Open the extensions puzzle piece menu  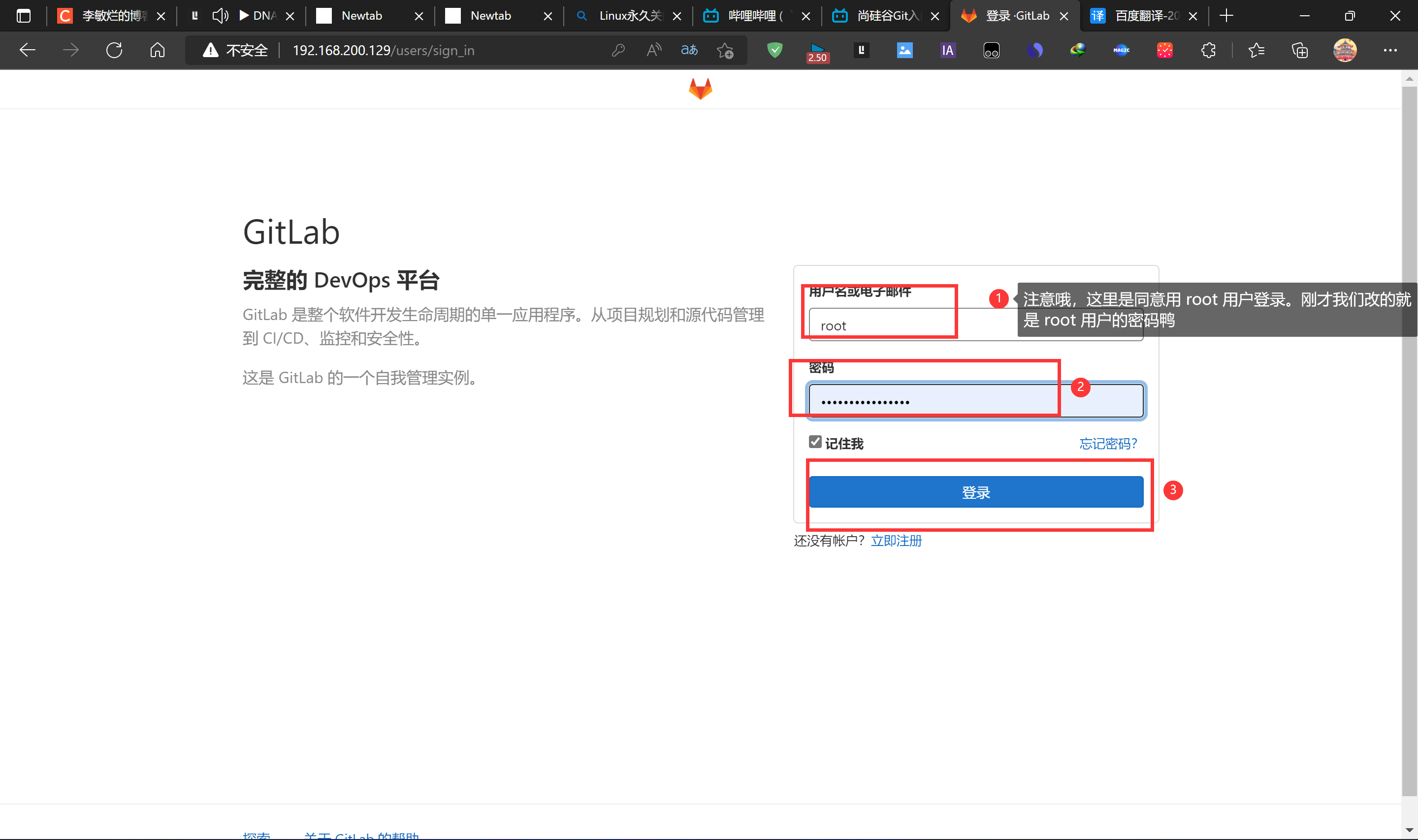pos(1208,50)
